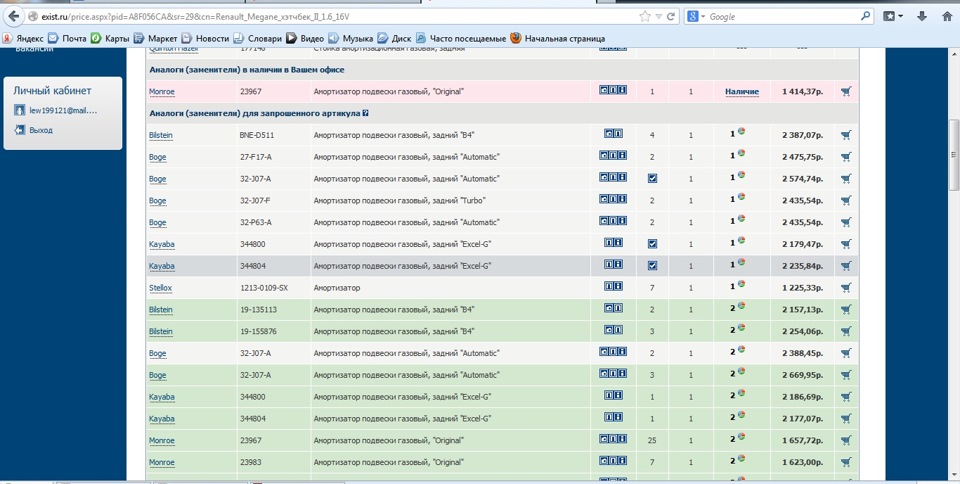The image size is (960, 484).
Task: Toggle the checkbox in Boge 2 574,74р. row
Action: click(652, 179)
